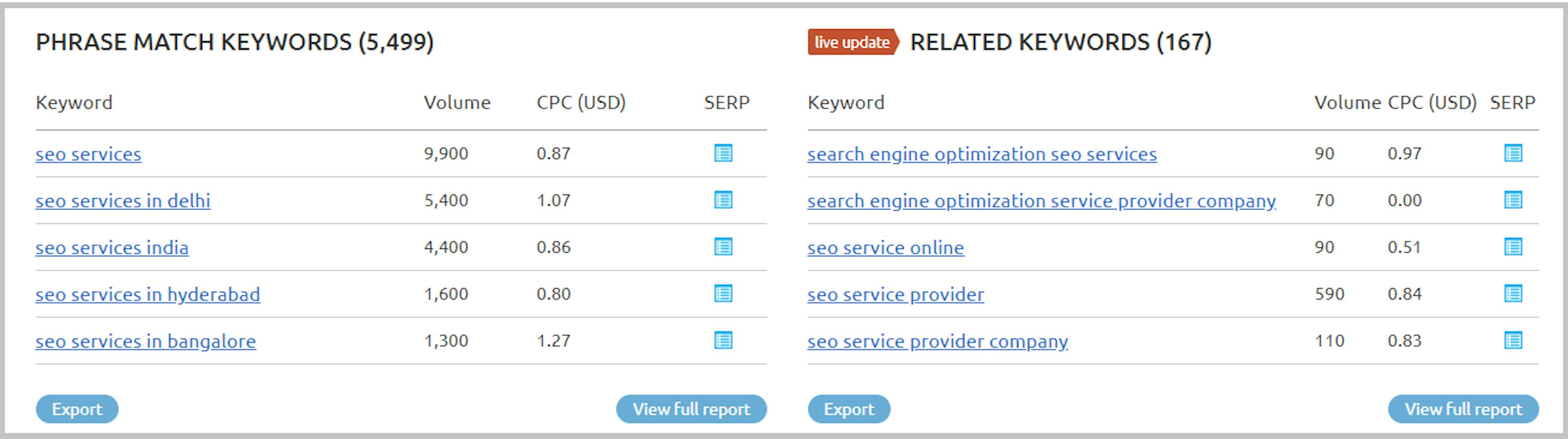View SERP snapshot for 'seo services india'
Screen dimensions: 1568x439
point(722,247)
